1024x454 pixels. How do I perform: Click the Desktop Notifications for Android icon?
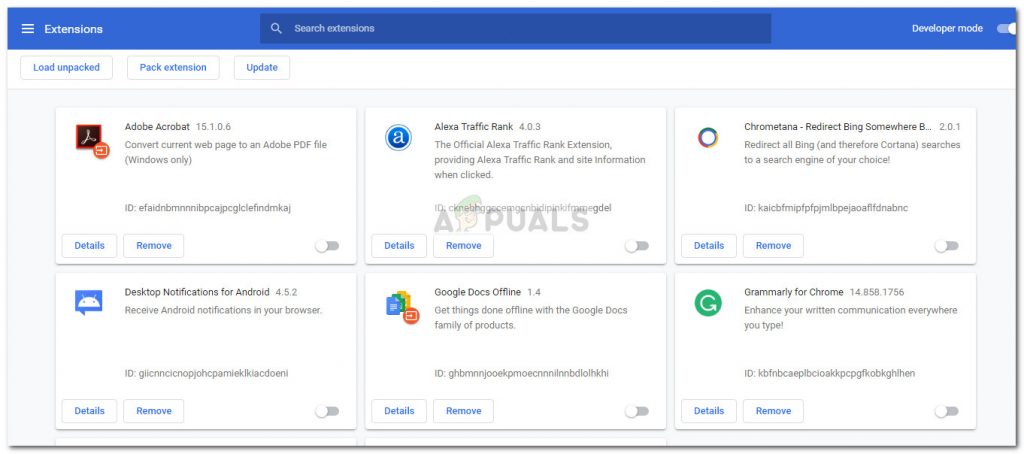click(x=89, y=302)
